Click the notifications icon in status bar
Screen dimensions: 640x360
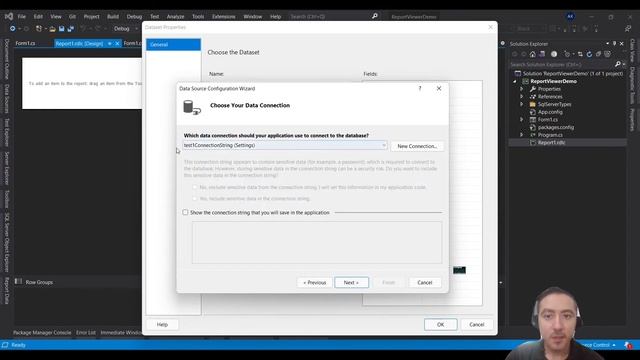(x=629, y=345)
